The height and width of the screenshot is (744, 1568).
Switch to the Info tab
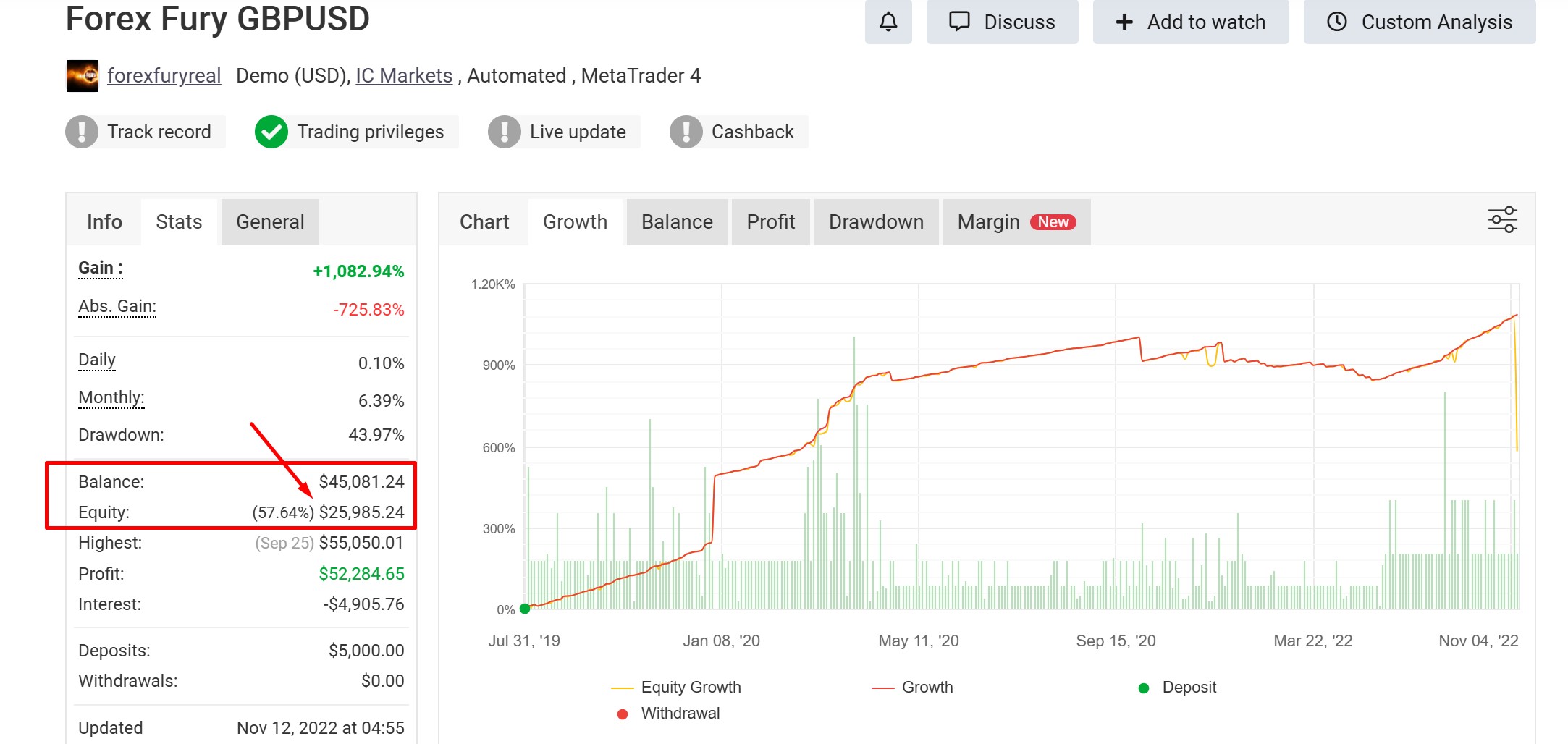(104, 221)
